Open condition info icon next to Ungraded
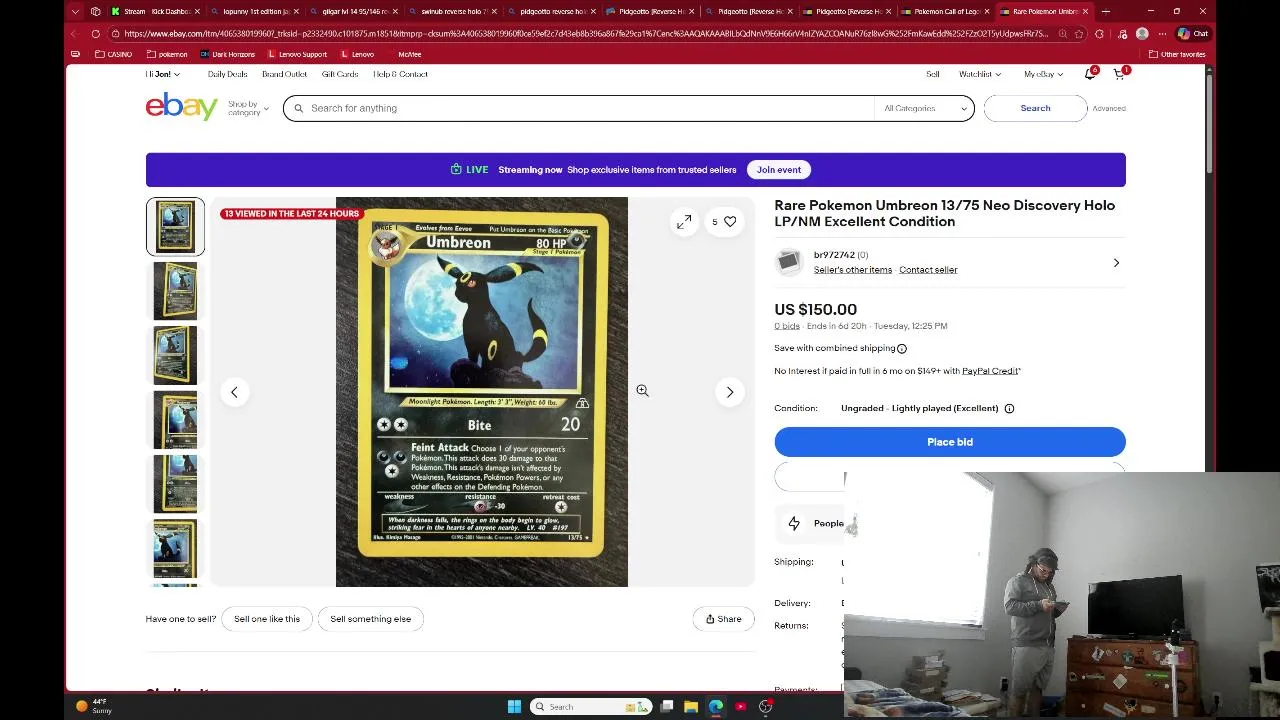The width and height of the screenshot is (1280, 720). (x=1009, y=408)
